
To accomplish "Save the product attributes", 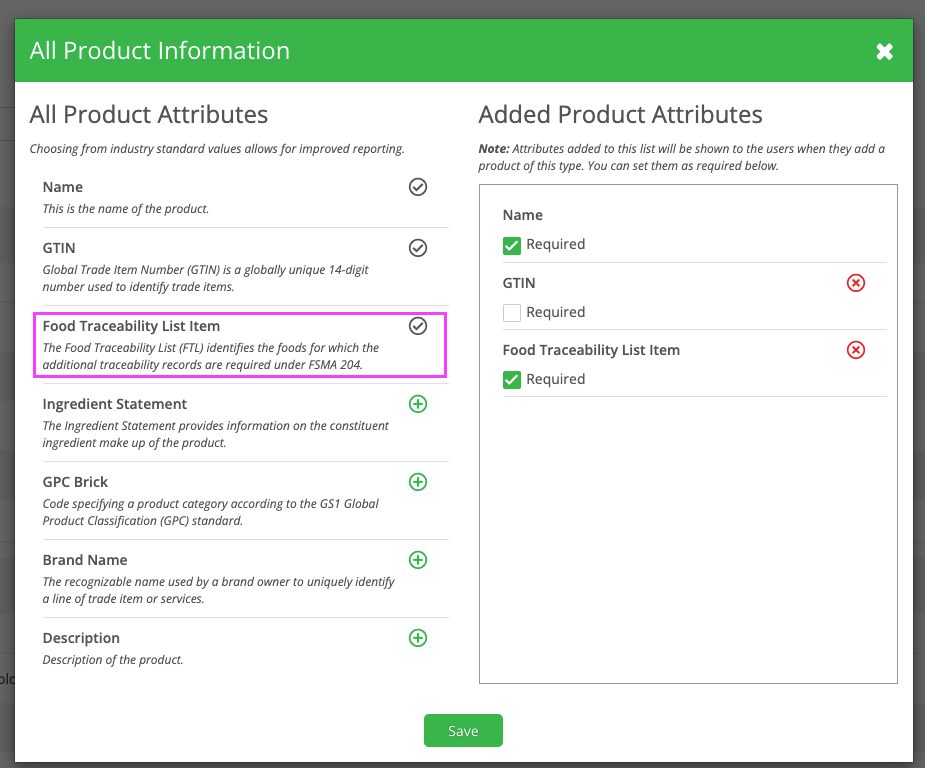I will 463,731.
